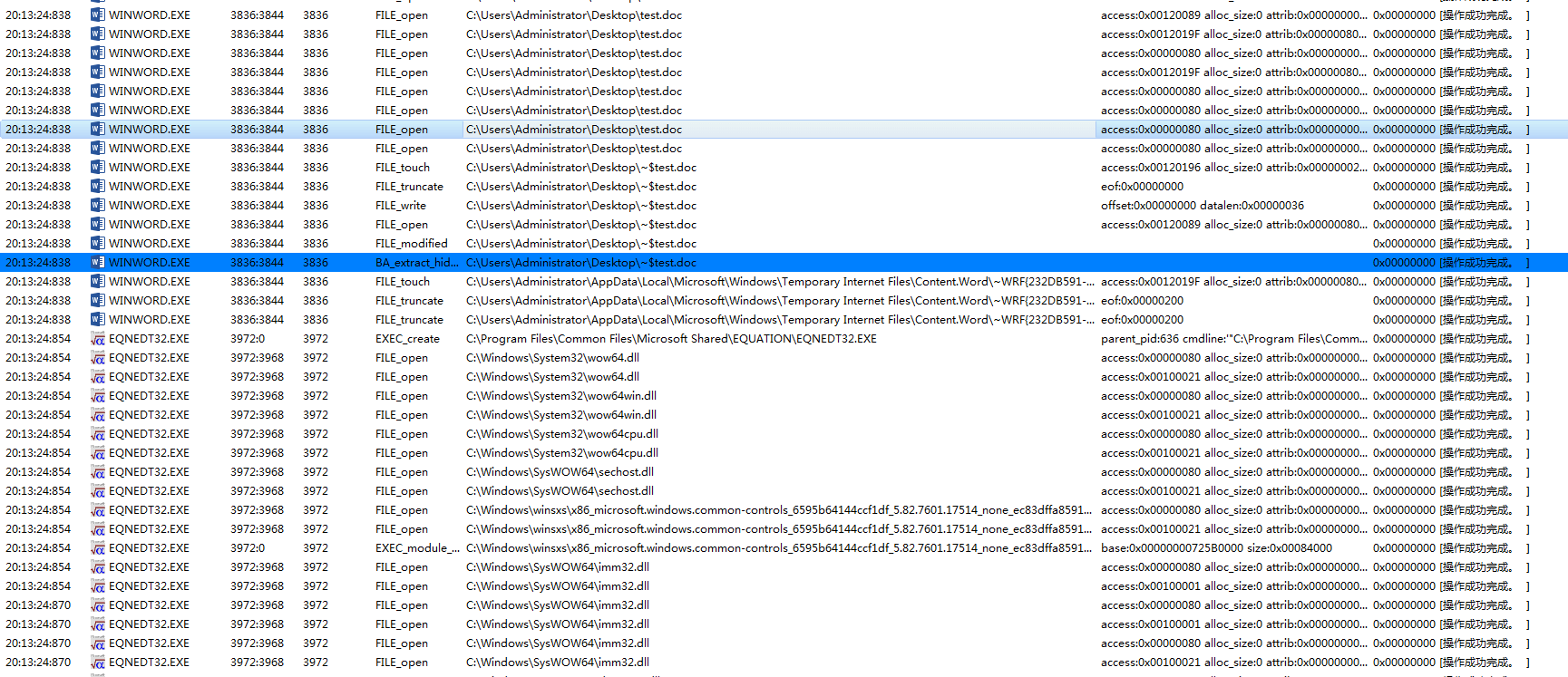
Task: Click the Equation Editor icon in the EXEC_module row
Action: pyautogui.click(x=97, y=547)
